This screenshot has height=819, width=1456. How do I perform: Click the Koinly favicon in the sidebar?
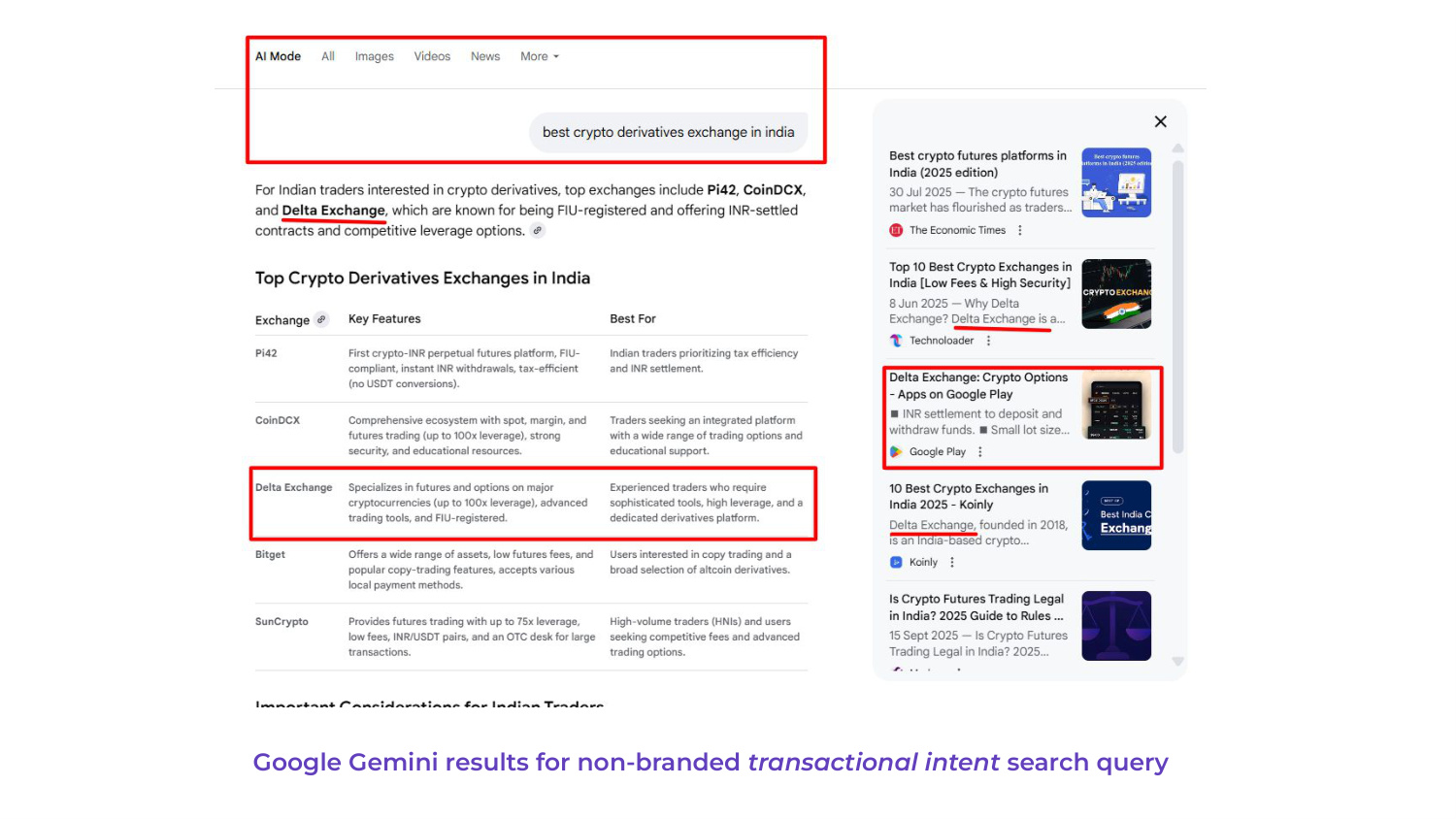point(896,562)
